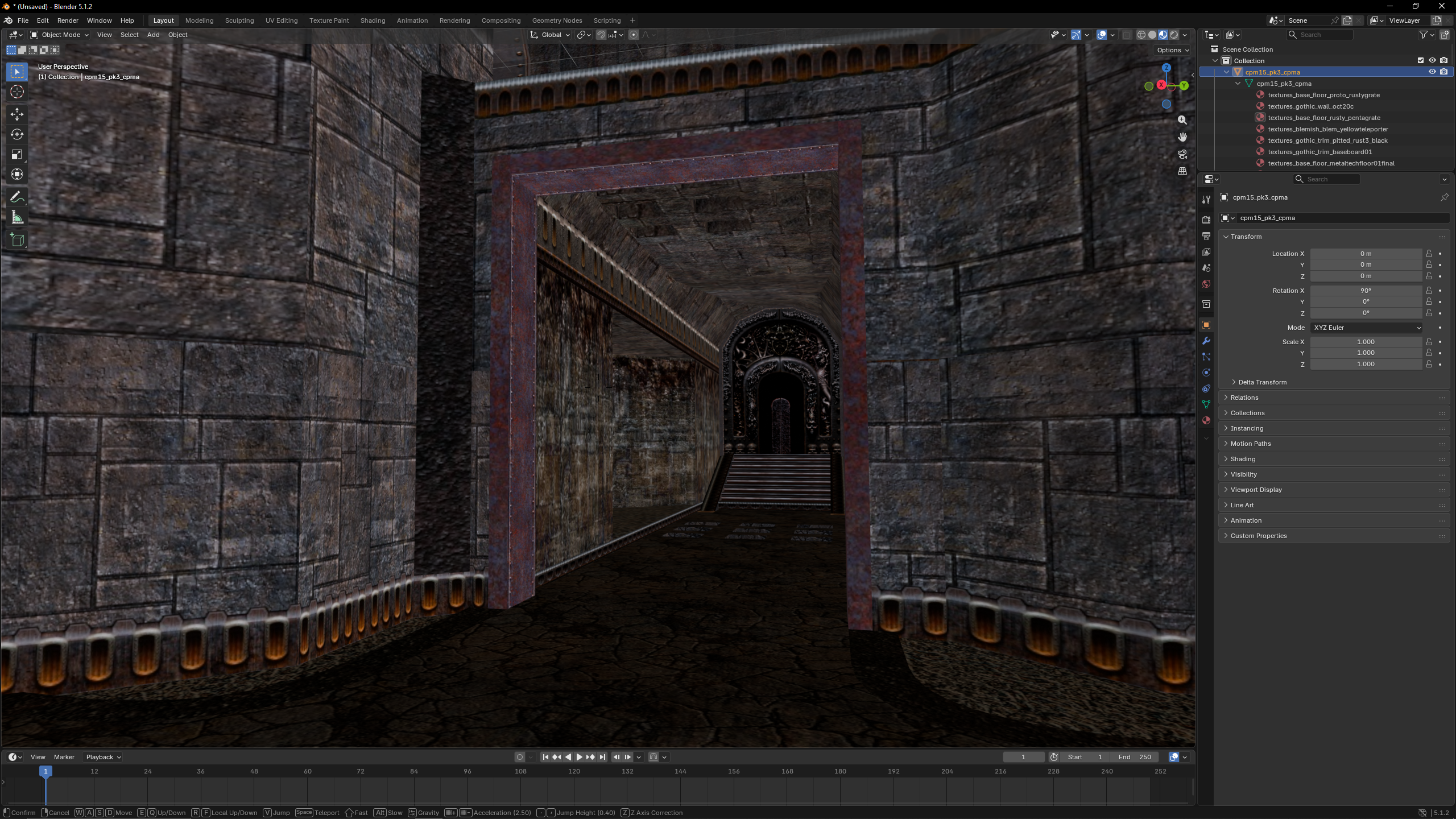This screenshot has height=819, width=1456.
Task: Open the Global transform orientation dropdown
Action: (550, 35)
